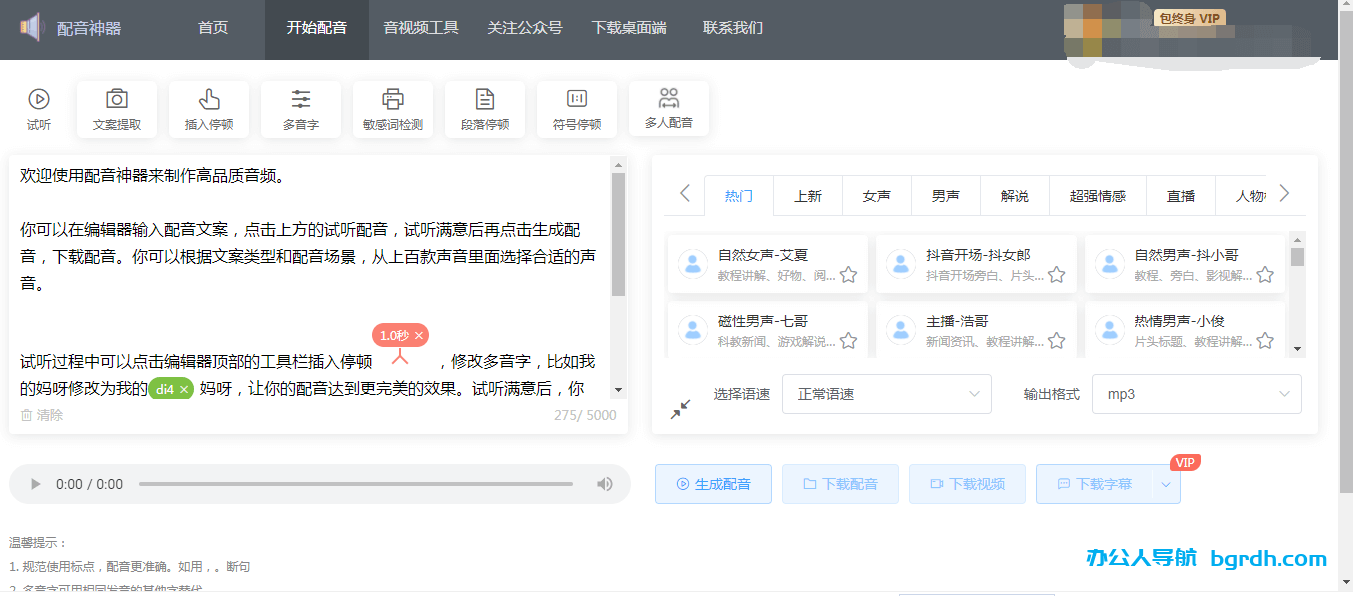Viewport: 1353px width, 596px height.
Task: Open the 多人配音 tool
Action: pyautogui.click(x=669, y=98)
